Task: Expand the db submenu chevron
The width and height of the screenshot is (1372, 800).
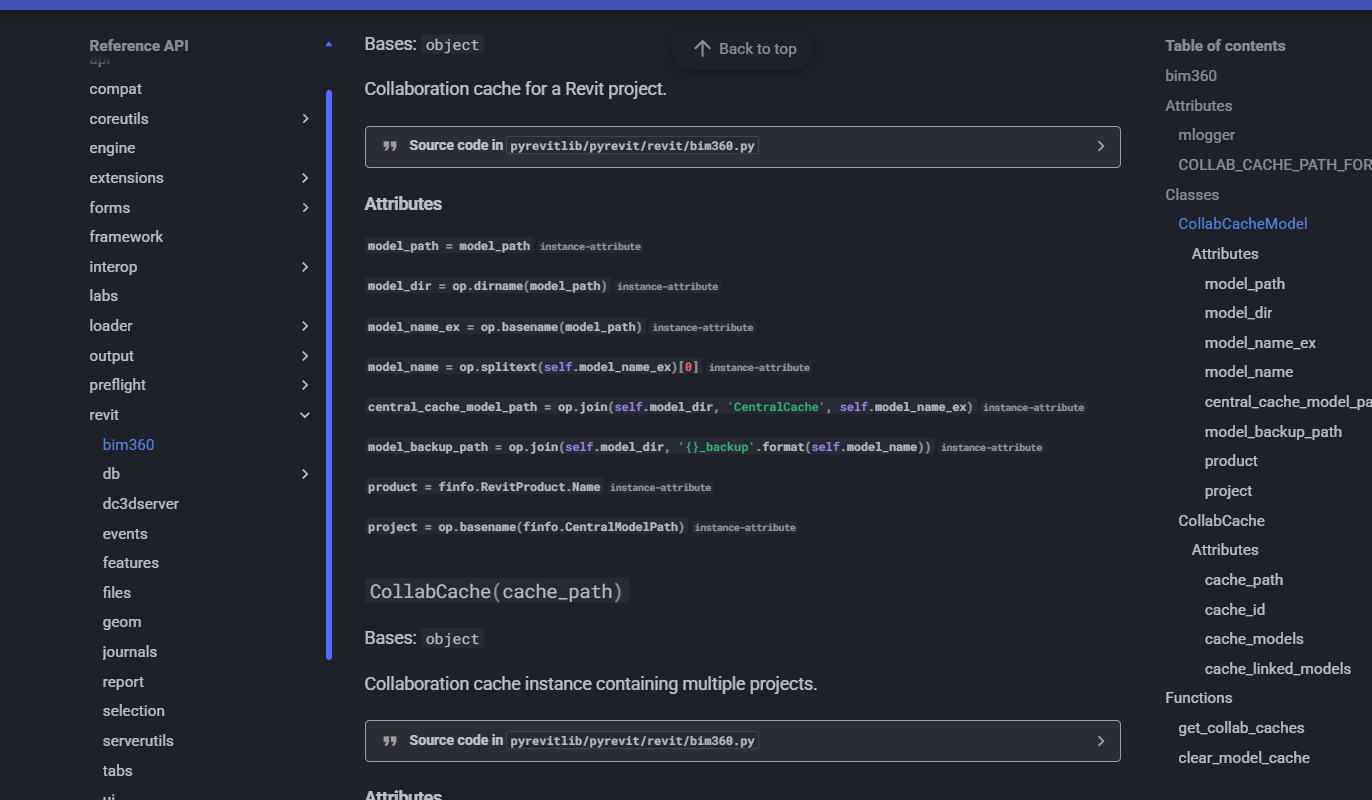Action: tap(305, 474)
